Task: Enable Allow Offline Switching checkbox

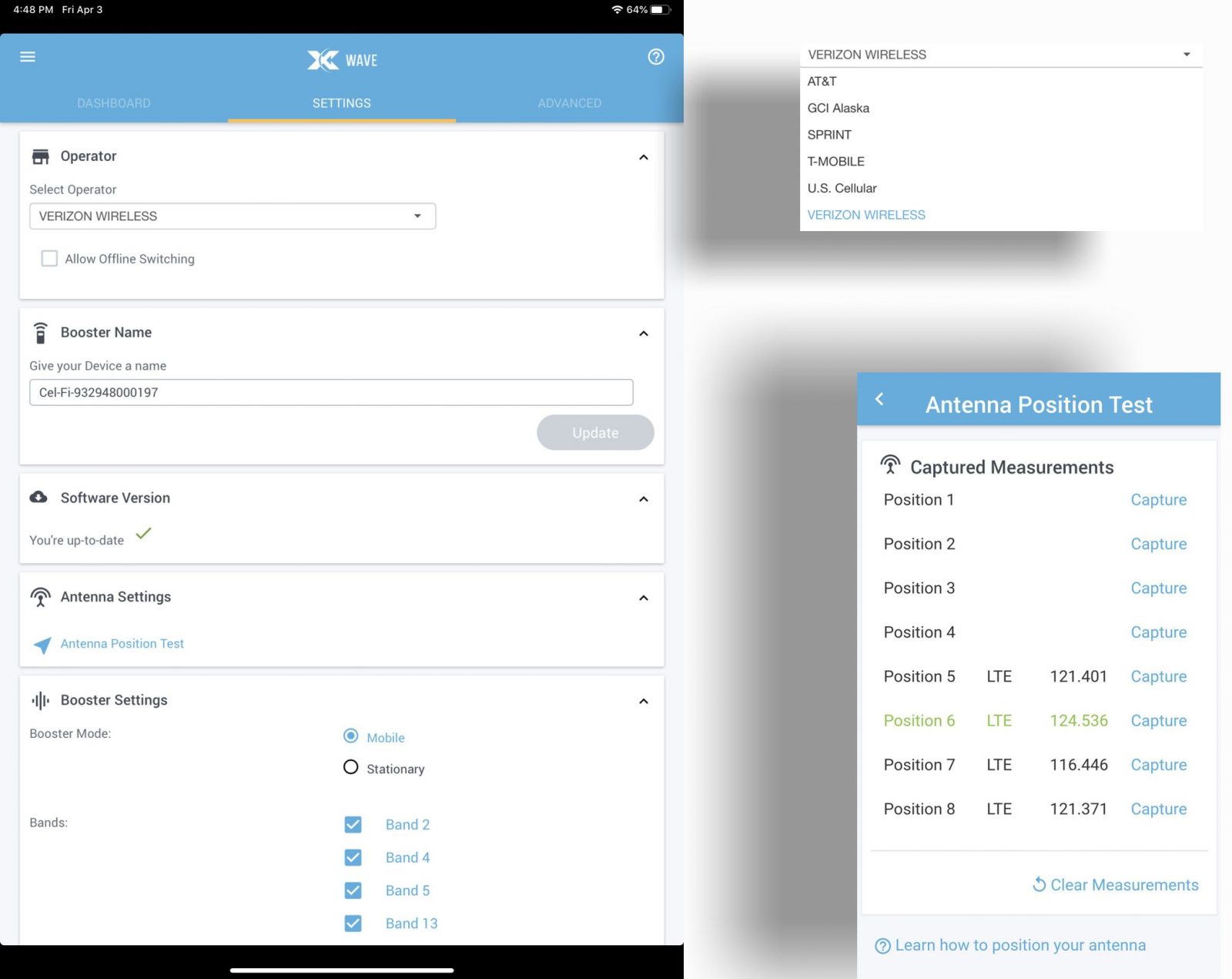Action: pyautogui.click(x=49, y=259)
